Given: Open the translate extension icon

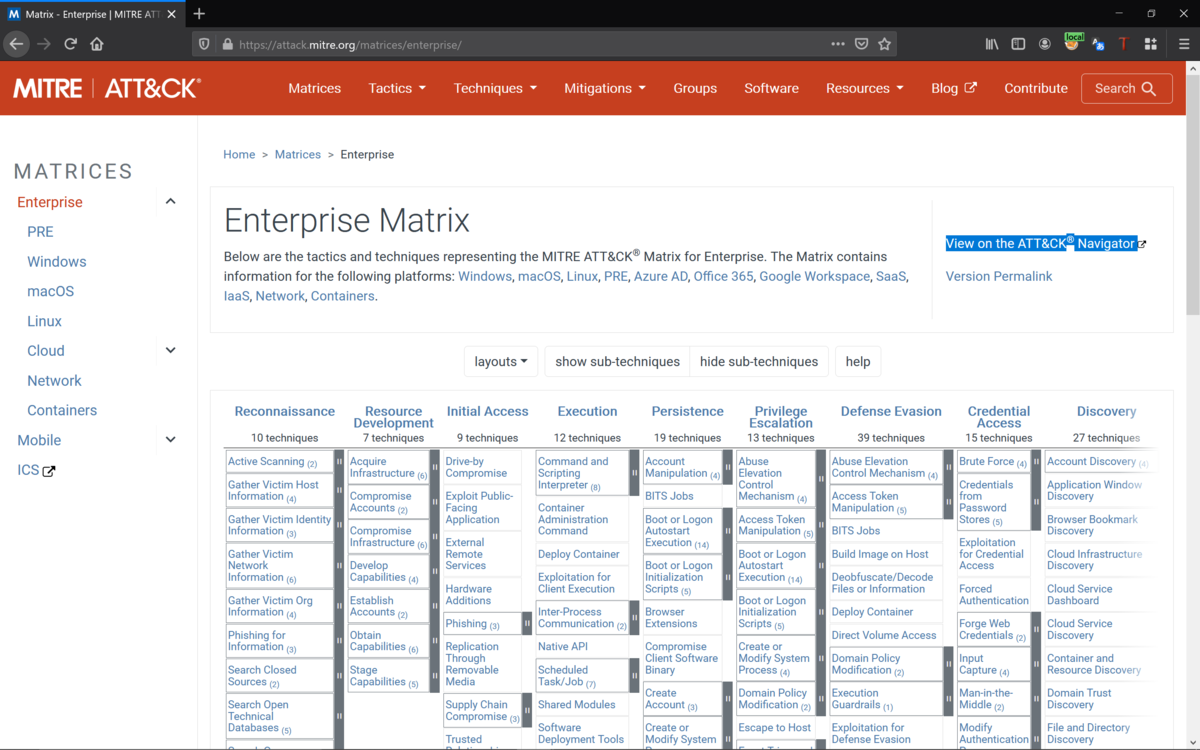Looking at the screenshot, I should click(x=1098, y=44).
